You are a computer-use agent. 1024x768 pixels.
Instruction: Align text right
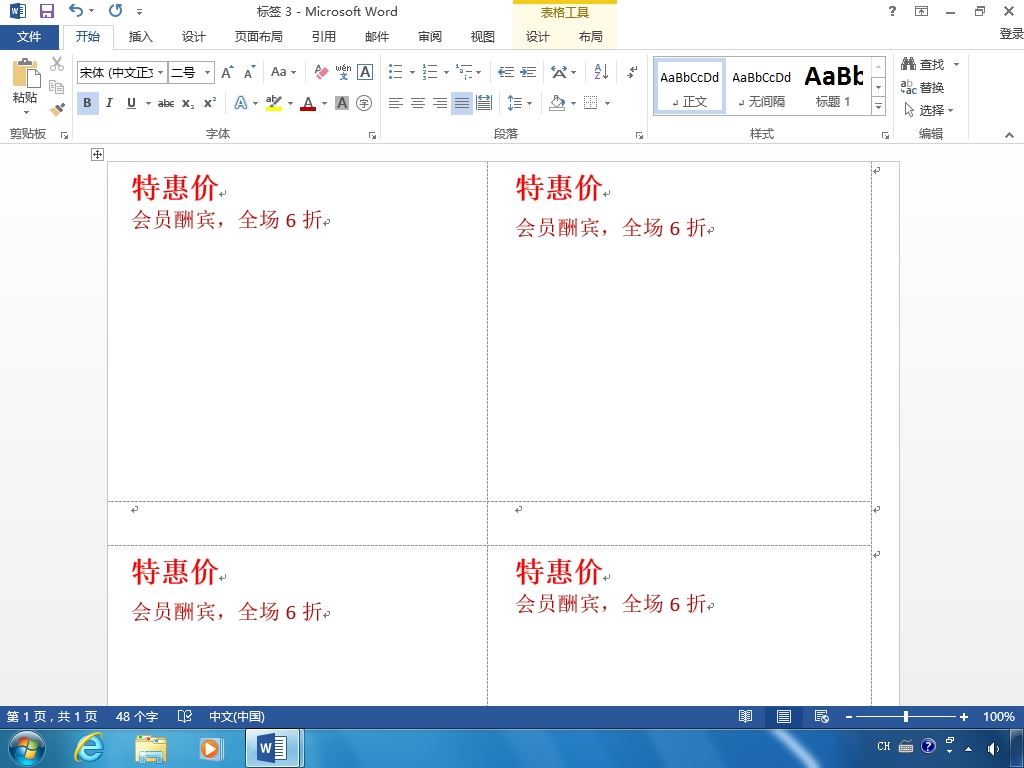[440, 103]
